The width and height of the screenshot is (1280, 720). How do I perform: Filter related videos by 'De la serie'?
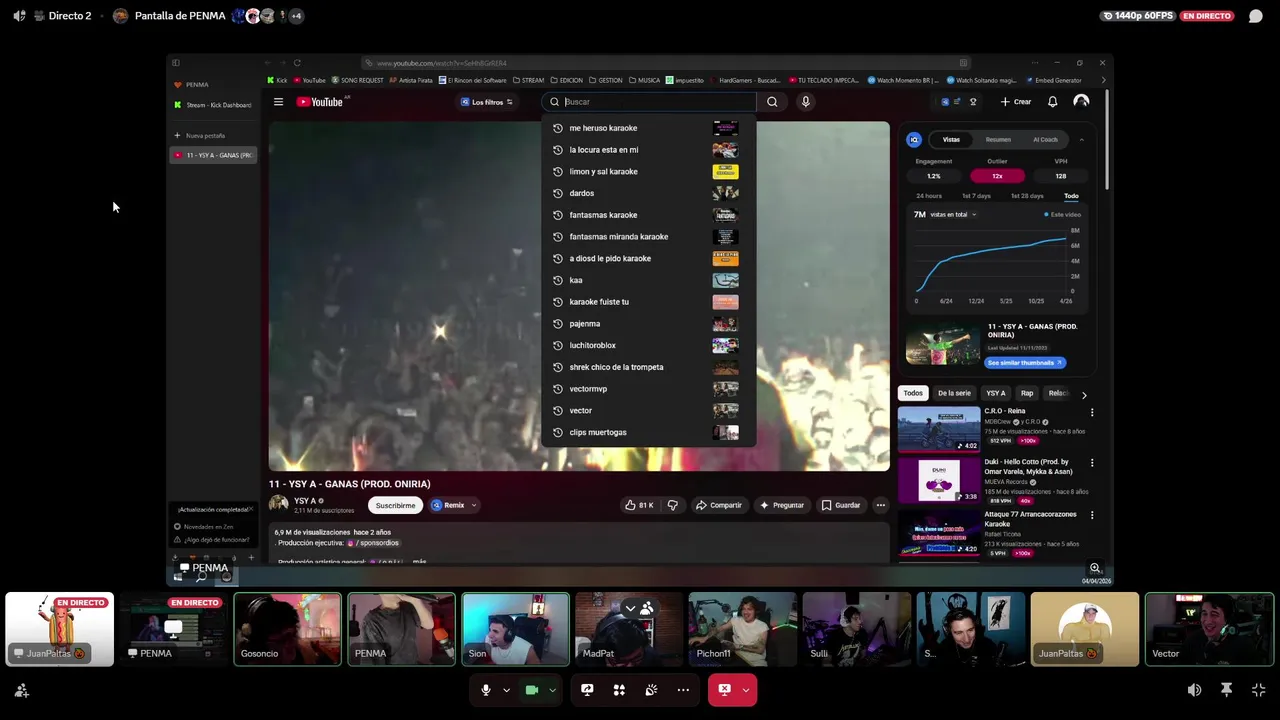click(x=954, y=393)
